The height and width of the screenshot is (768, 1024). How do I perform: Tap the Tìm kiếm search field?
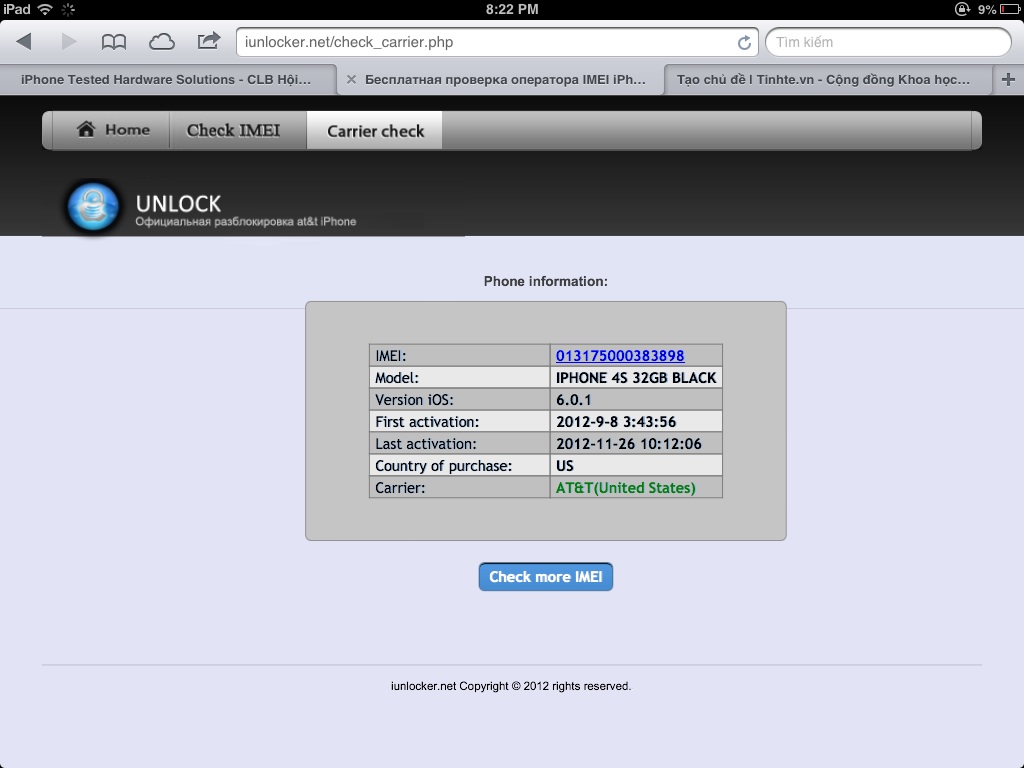[888, 42]
